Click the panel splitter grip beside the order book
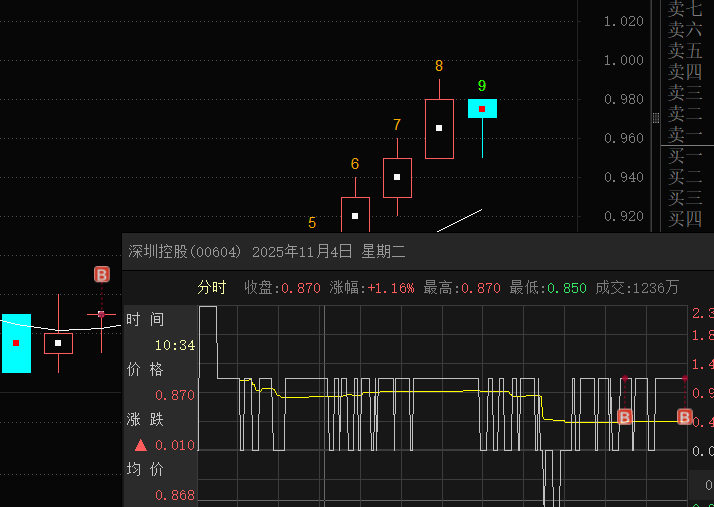 [656, 118]
